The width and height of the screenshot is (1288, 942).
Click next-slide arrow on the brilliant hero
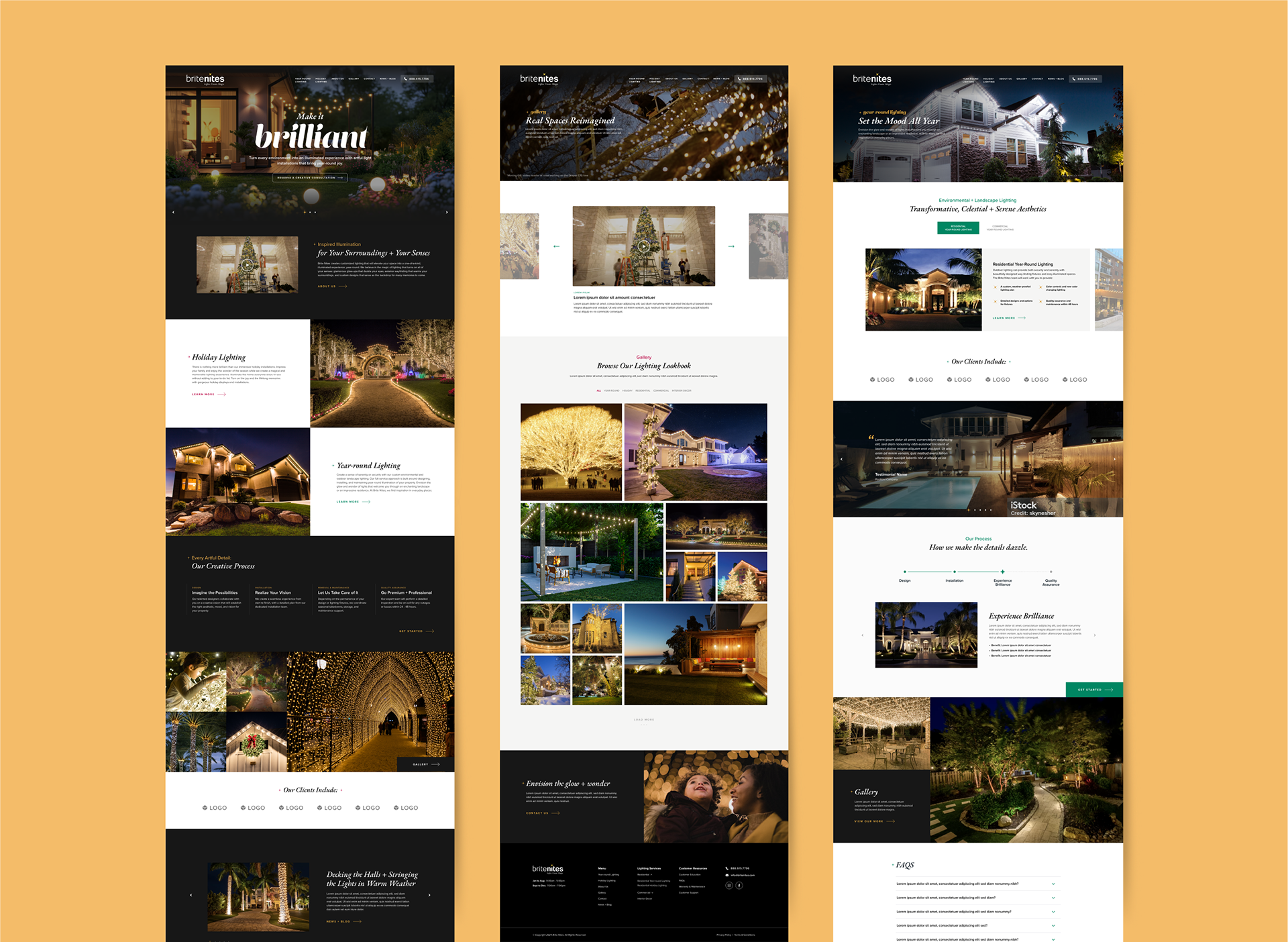coord(447,212)
